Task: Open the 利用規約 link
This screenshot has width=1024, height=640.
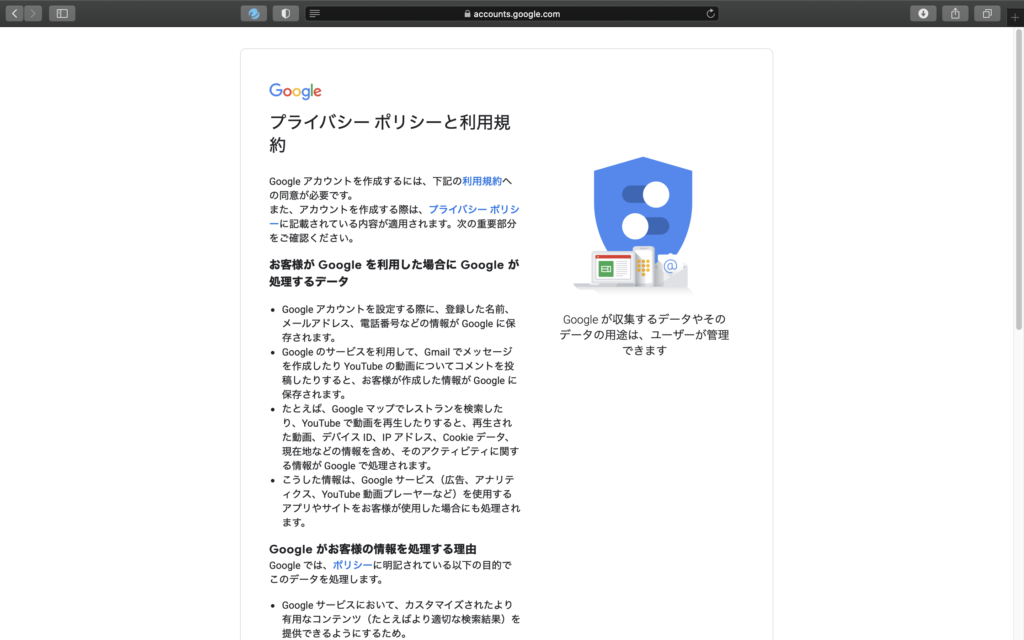Action: click(482, 181)
